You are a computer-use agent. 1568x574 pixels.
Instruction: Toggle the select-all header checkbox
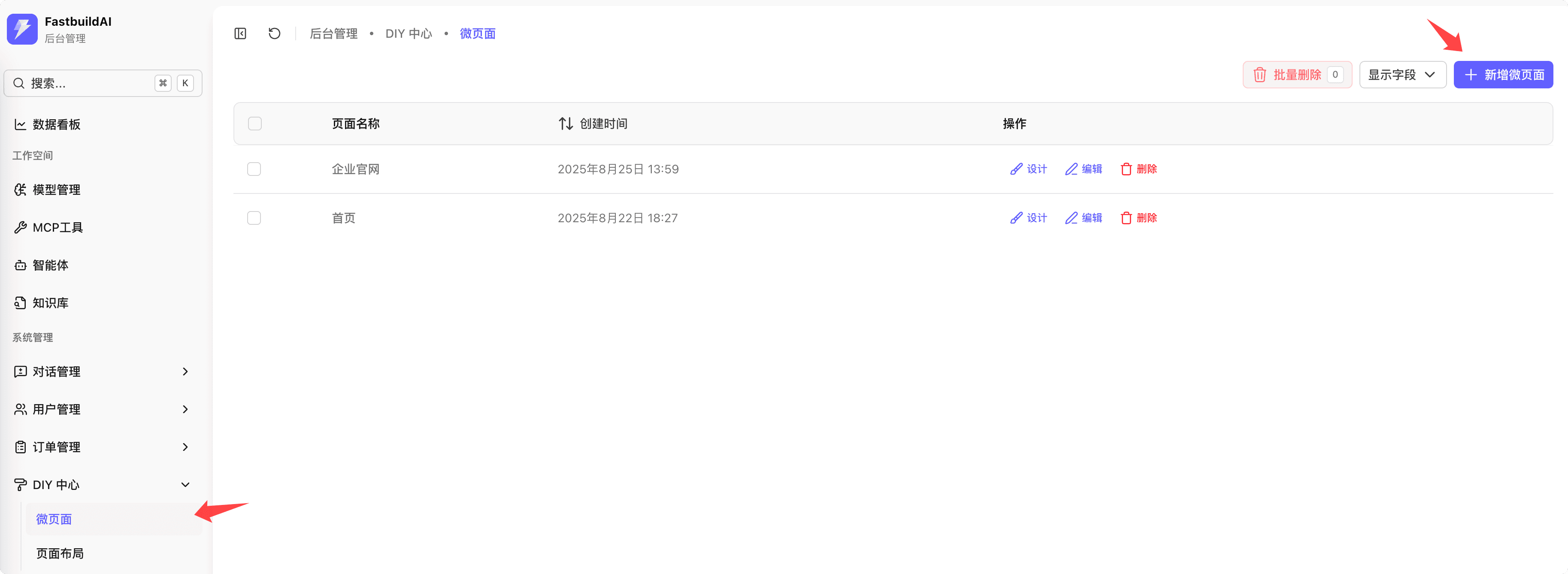point(254,124)
